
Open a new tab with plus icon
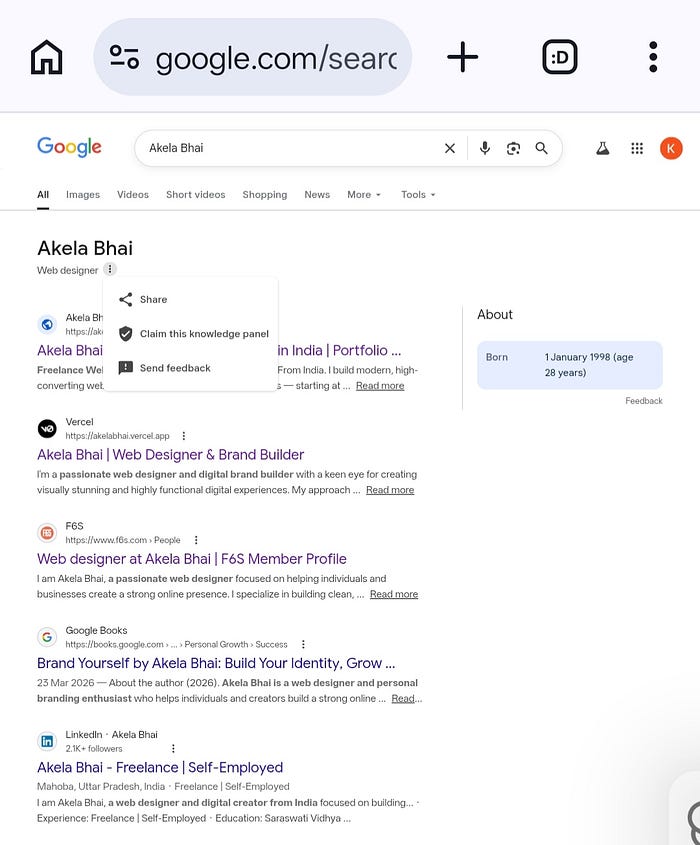pos(462,57)
